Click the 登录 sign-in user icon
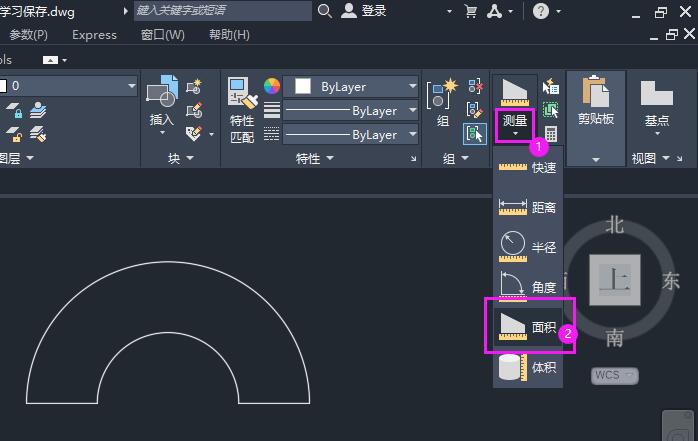This screenshot has height=441, width=698. [x=349, y=11]
